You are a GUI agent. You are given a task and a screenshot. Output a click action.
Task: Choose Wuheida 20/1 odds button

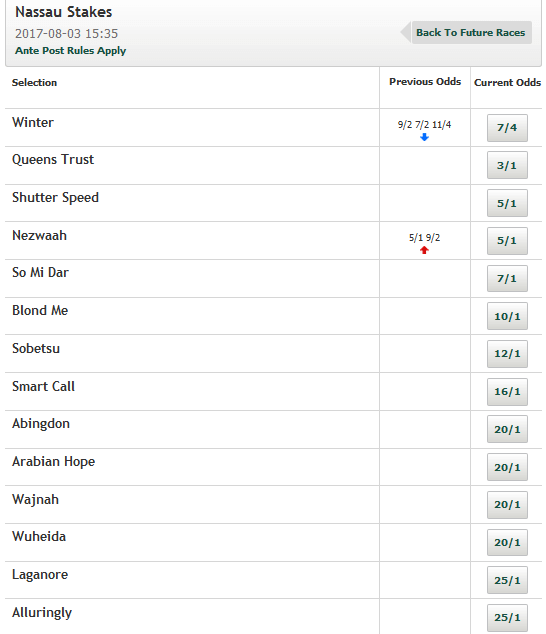(x=507, y=543)
